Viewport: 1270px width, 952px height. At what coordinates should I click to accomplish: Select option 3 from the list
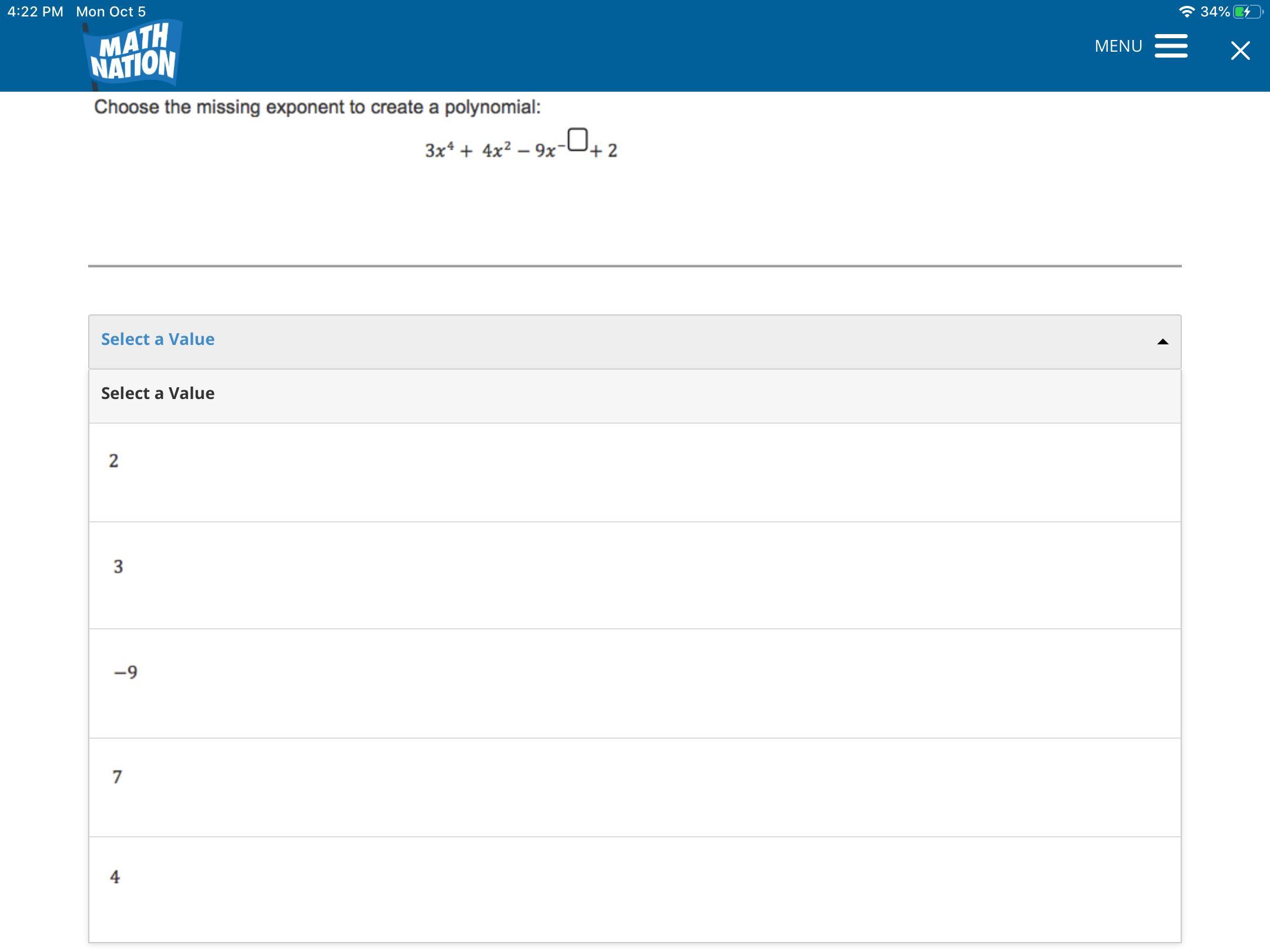(118, 566)
